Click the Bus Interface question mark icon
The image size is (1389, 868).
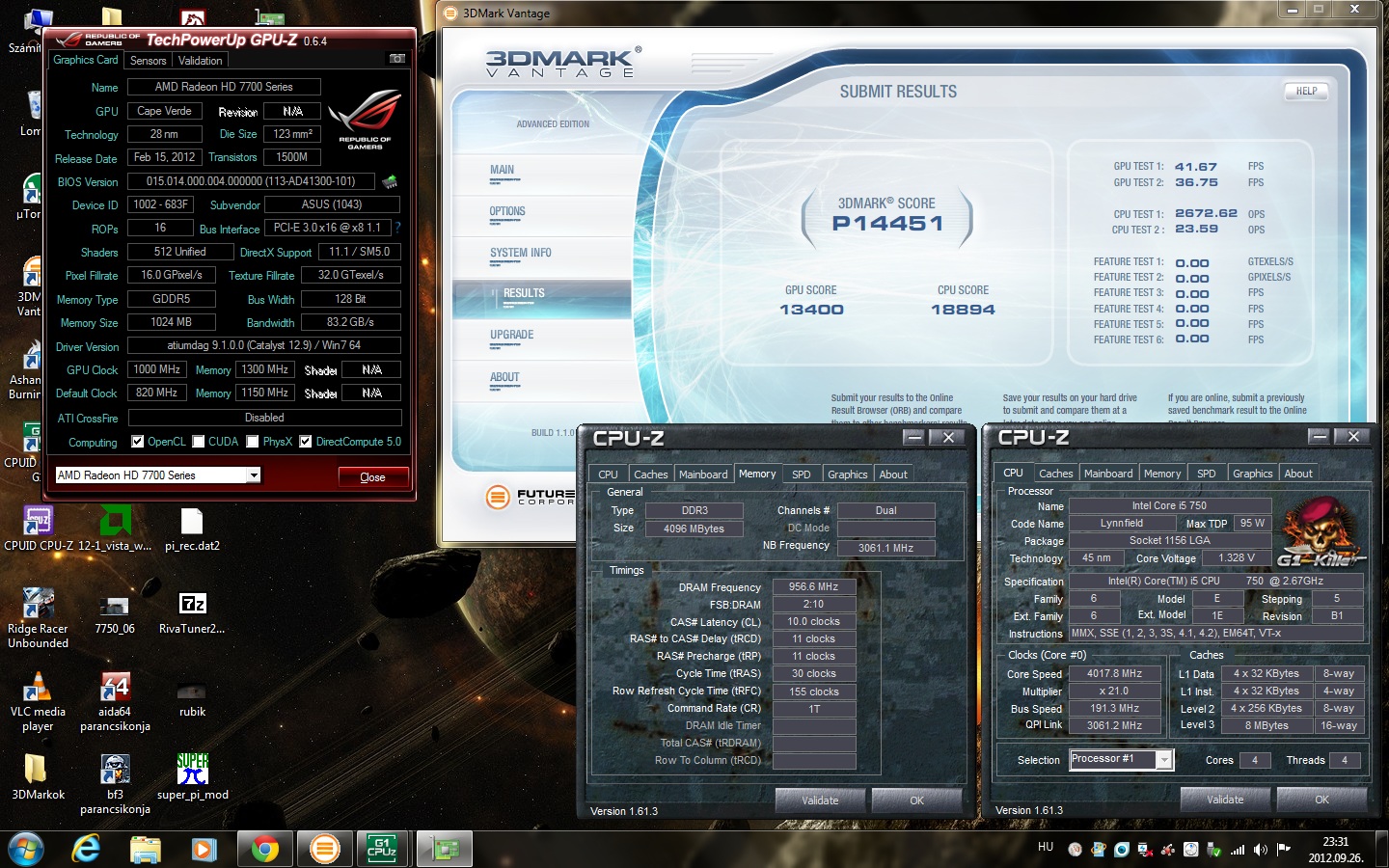[x=396, y=228]
